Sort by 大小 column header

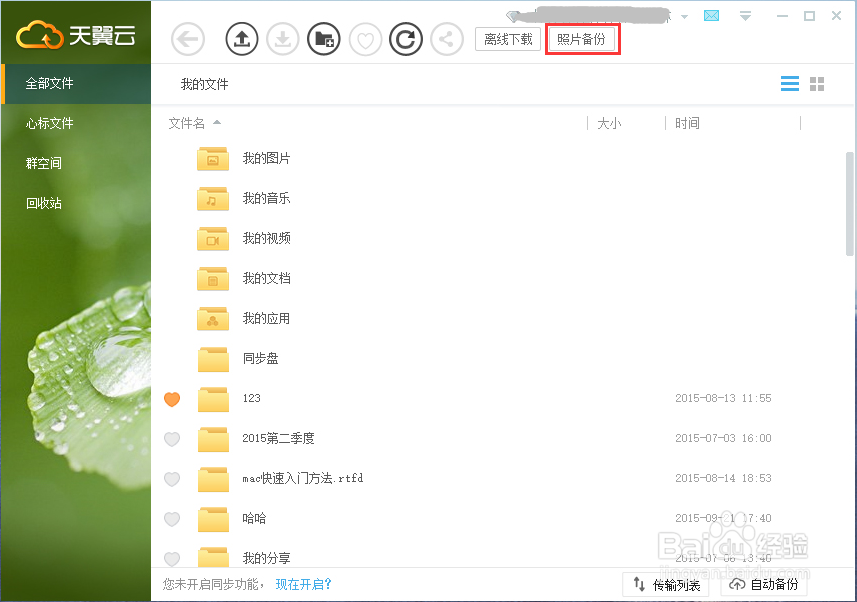click(x=609, y=124)
